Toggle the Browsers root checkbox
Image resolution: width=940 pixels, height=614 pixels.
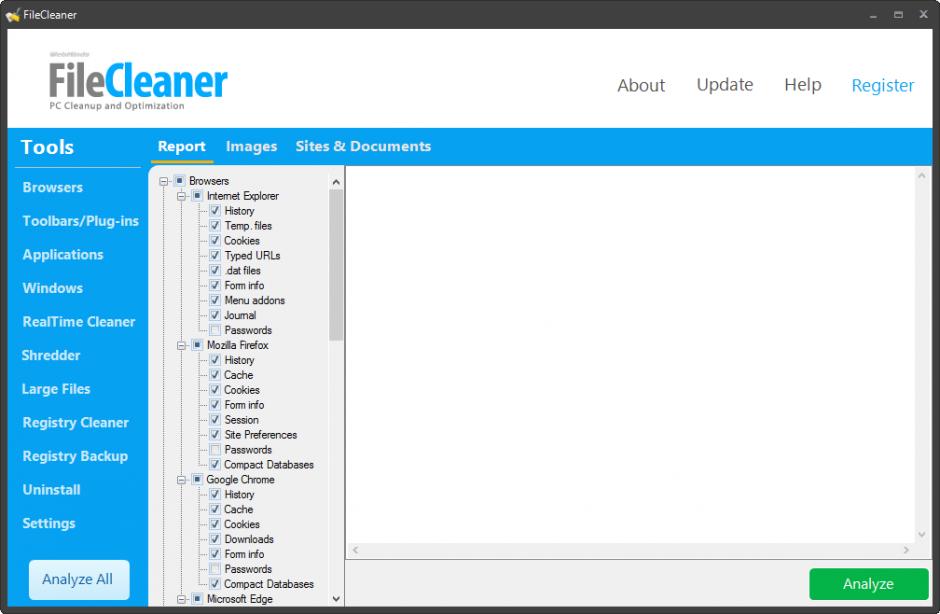pyautogui.click(x=179, y=180)
